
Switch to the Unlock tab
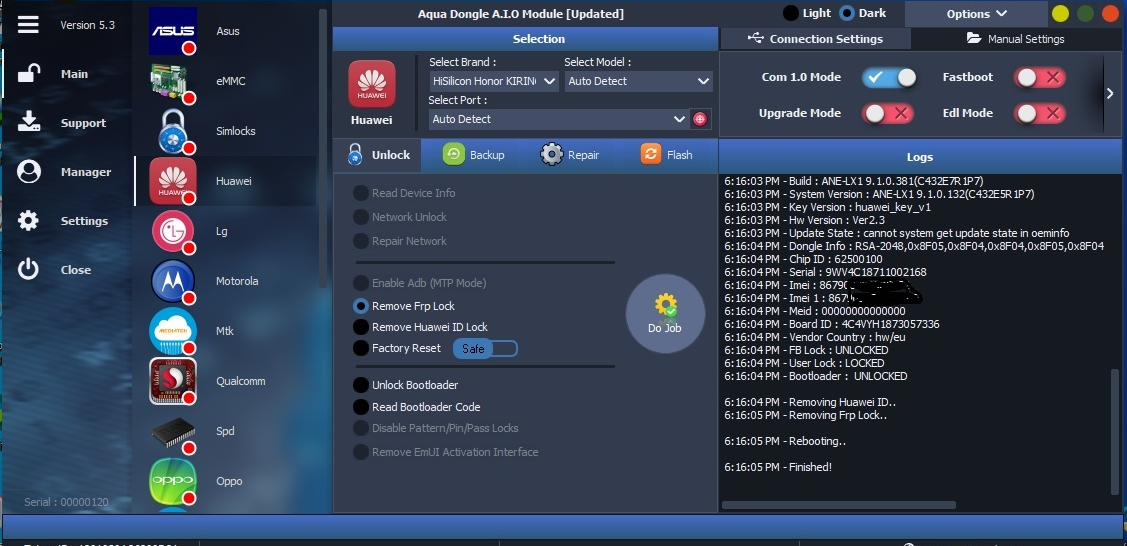coord(377,154)
